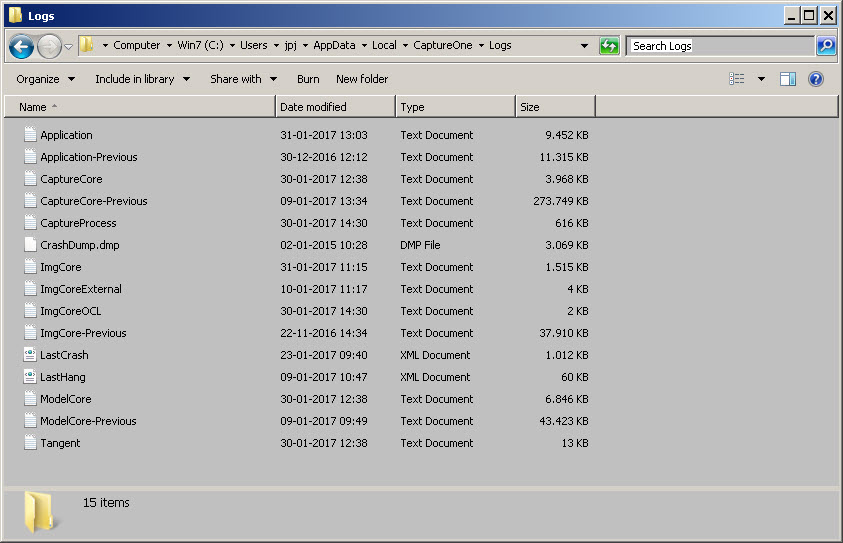Select the ImgCore-Previous file icon
The image size is (843, 543).
30,333
